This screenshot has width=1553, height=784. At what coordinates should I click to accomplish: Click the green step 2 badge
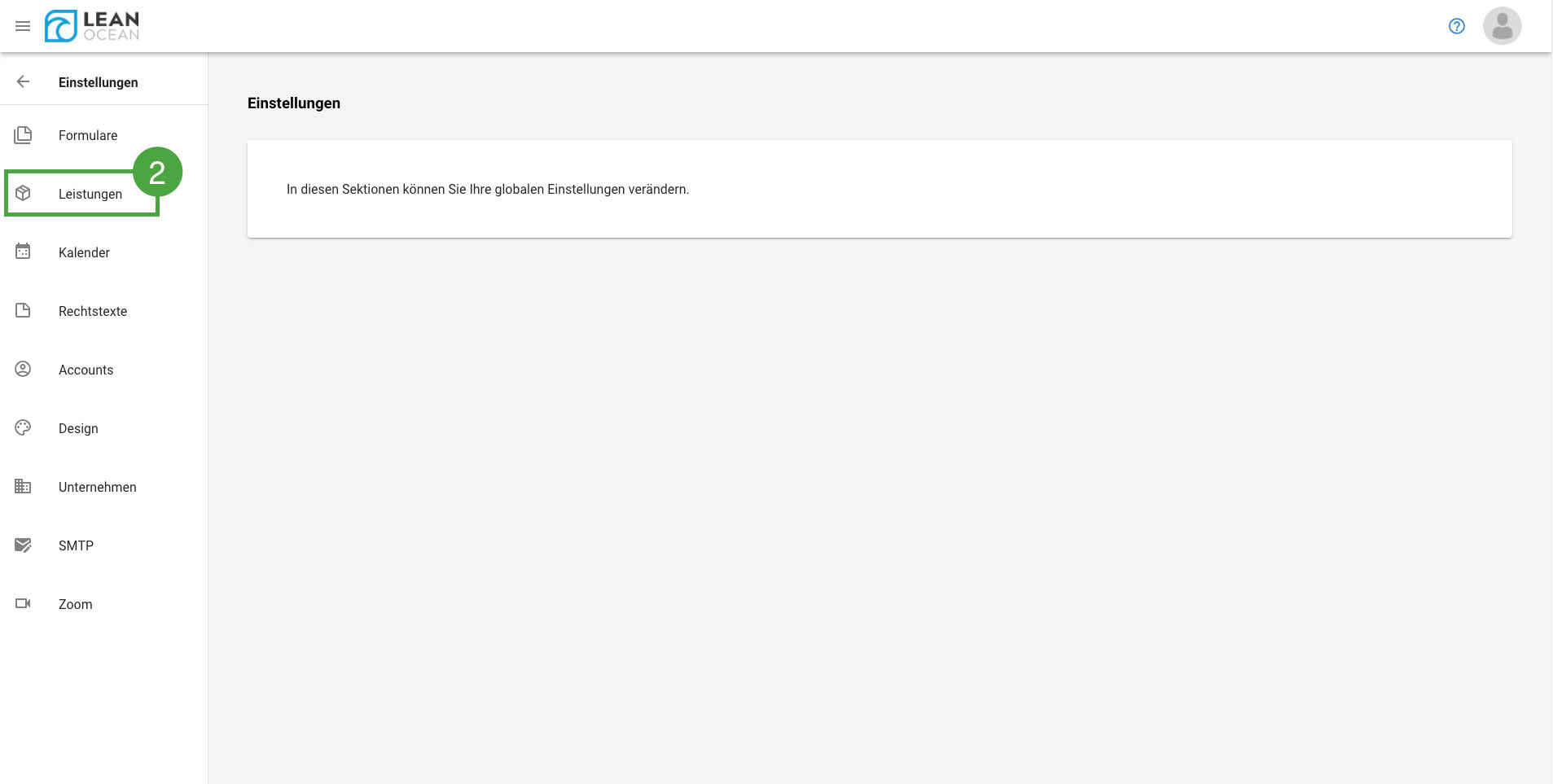point(157,172)
